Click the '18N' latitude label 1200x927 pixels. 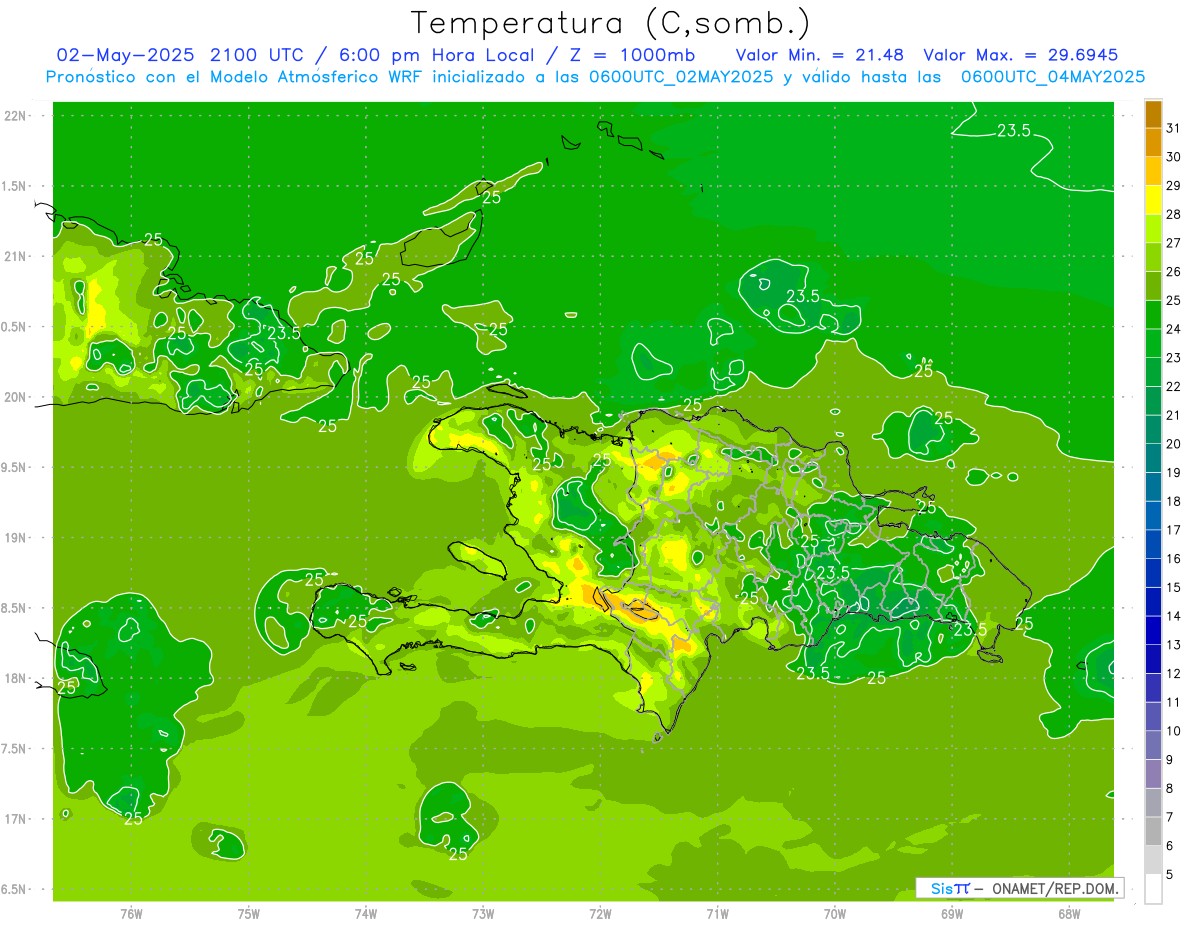click(15, 678)
